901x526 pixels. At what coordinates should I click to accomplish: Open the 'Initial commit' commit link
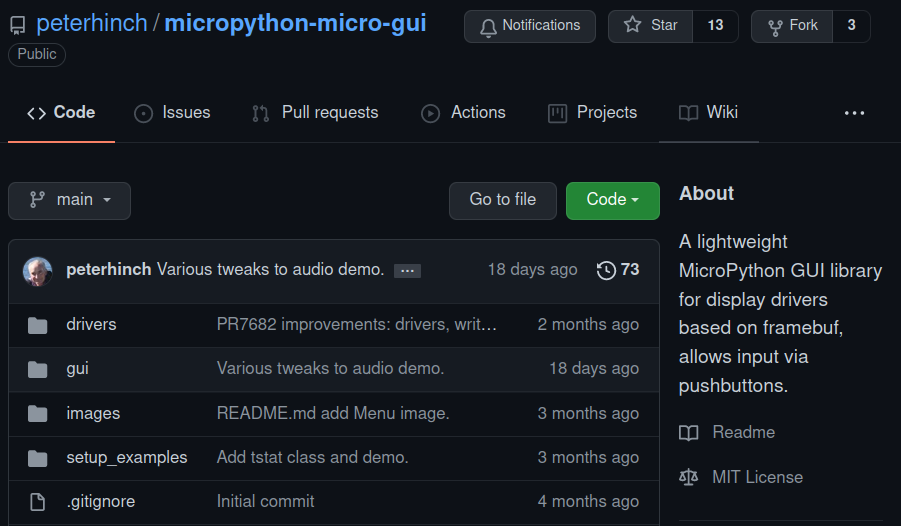point(265,501)
